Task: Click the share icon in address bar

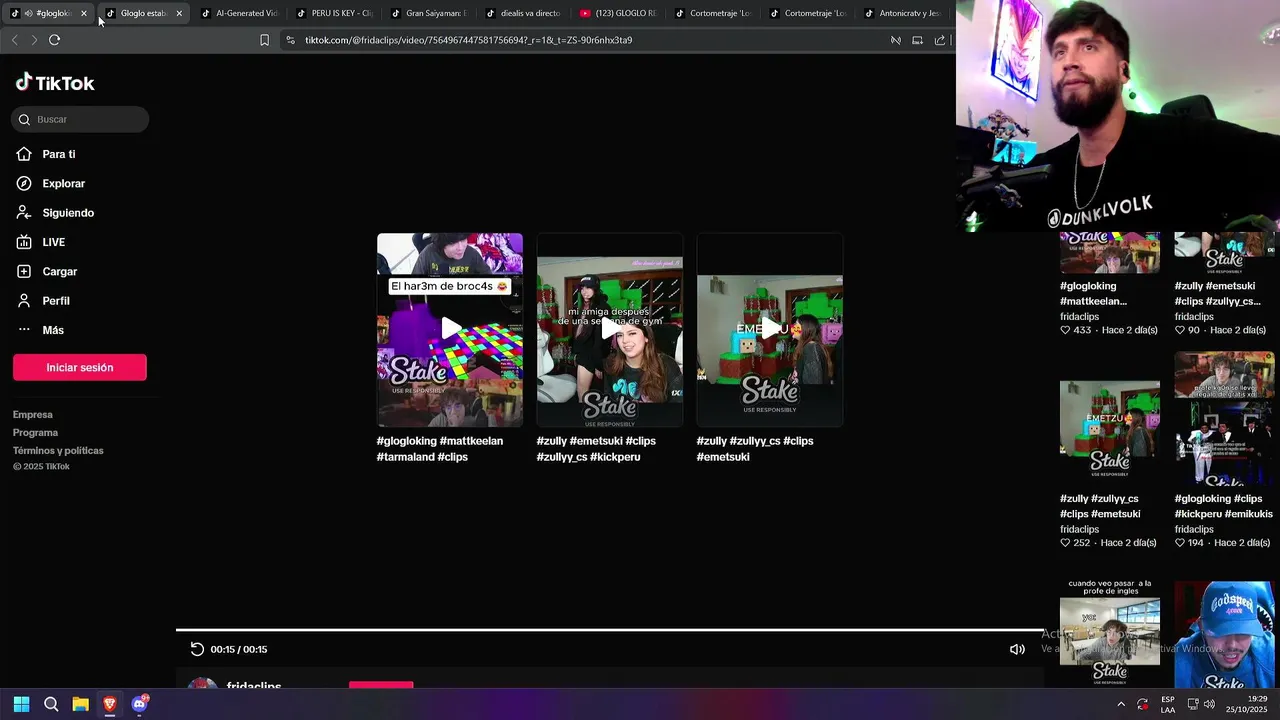Action: tap(940, 40)
